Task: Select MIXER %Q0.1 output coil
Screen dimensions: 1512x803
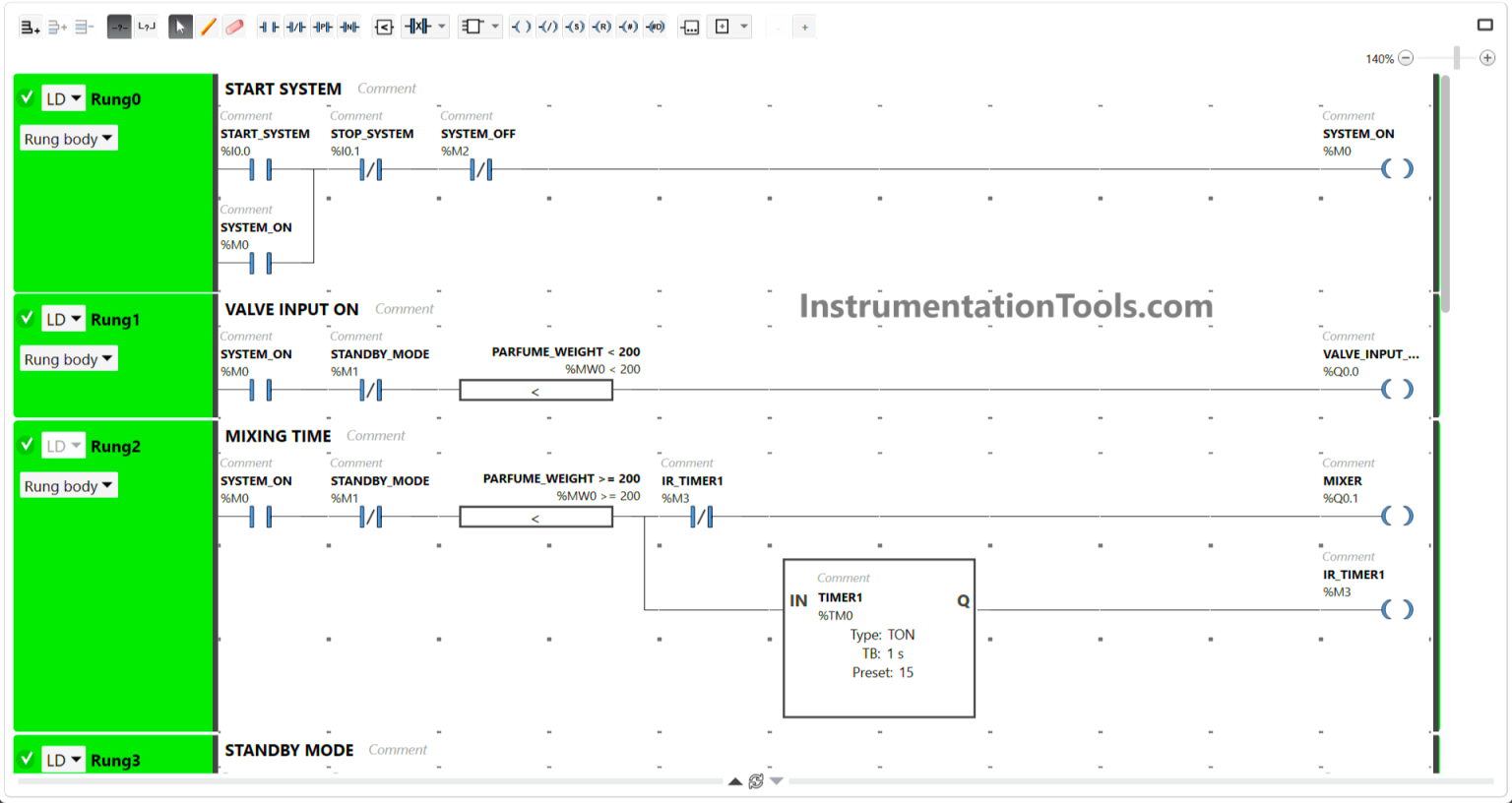Action: click(x=1397, y=516)
